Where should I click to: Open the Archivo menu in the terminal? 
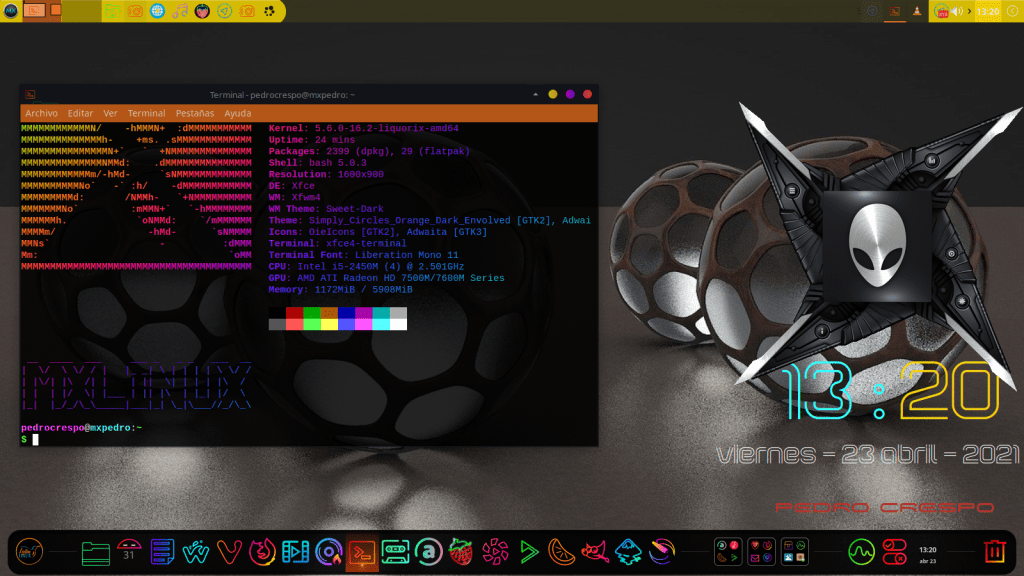coord(41,113)
